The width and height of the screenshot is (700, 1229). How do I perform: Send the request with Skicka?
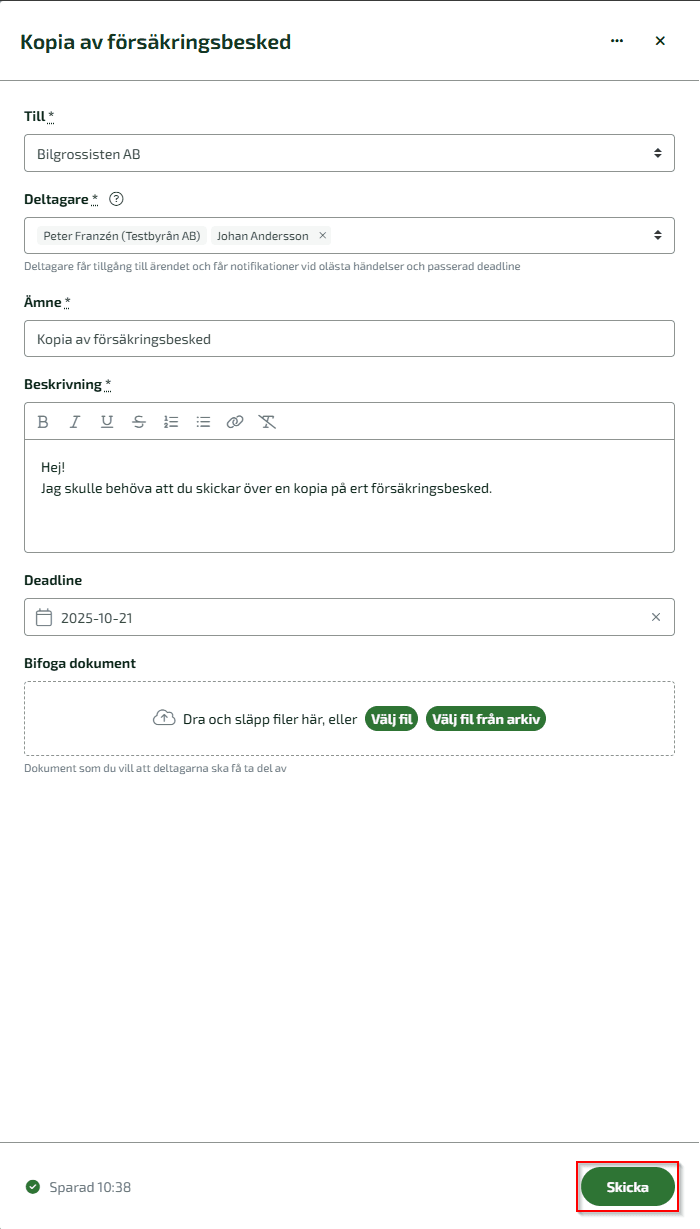[x=627, y=1187]
